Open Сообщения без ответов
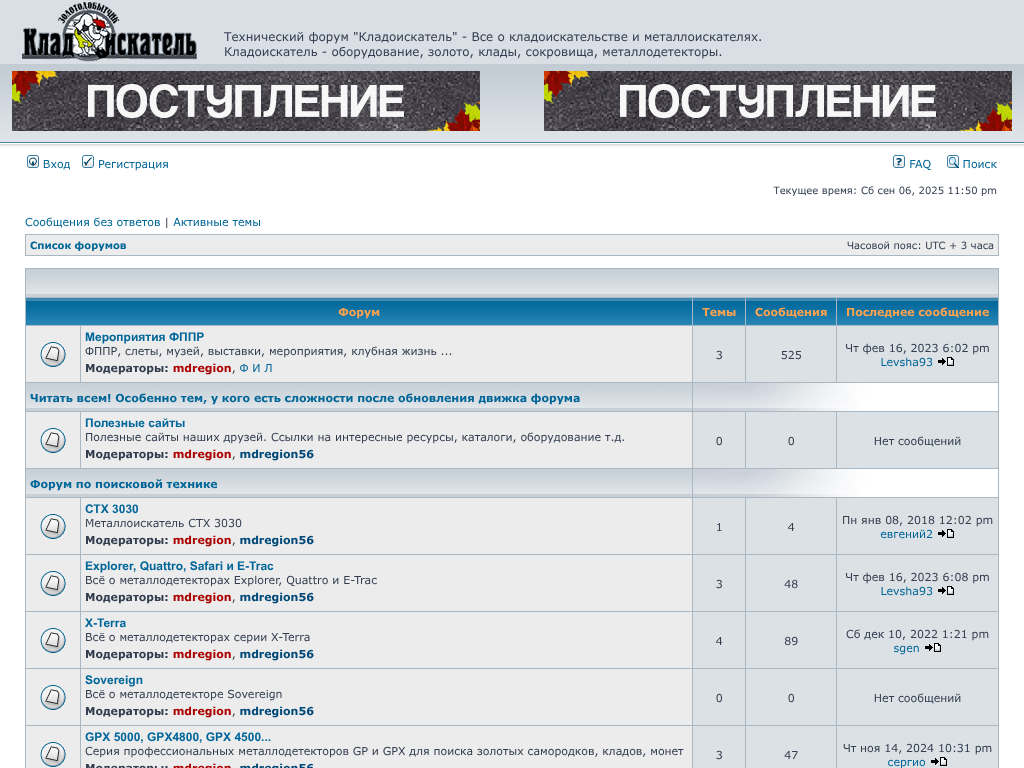This screenshot has width=1024, height=768. click(92, 222)
